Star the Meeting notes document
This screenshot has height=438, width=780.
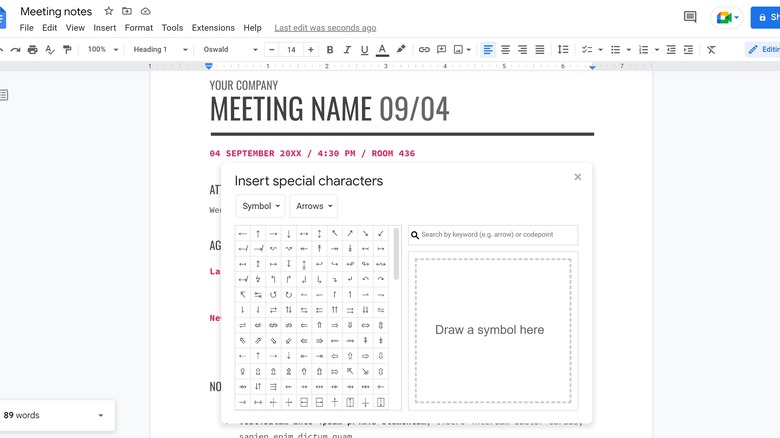coord(108,11)
